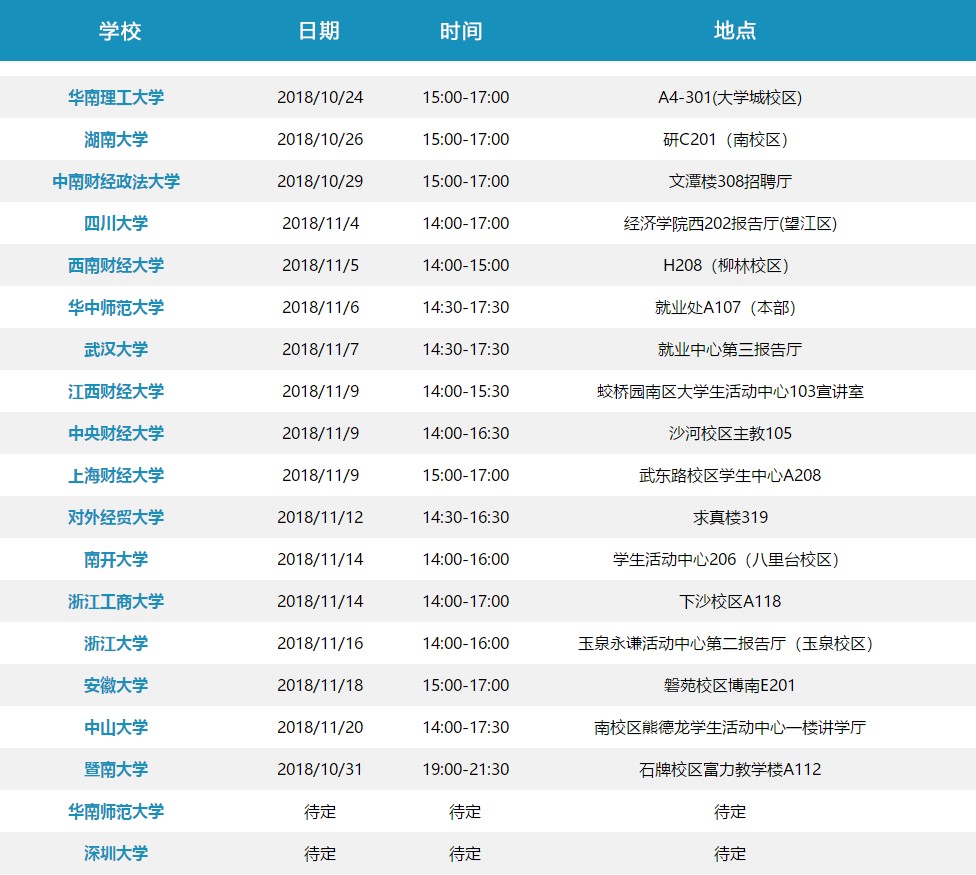Select the 四川大学 school link
This screenshot has width=976, height=875.
tap(116, 223)
